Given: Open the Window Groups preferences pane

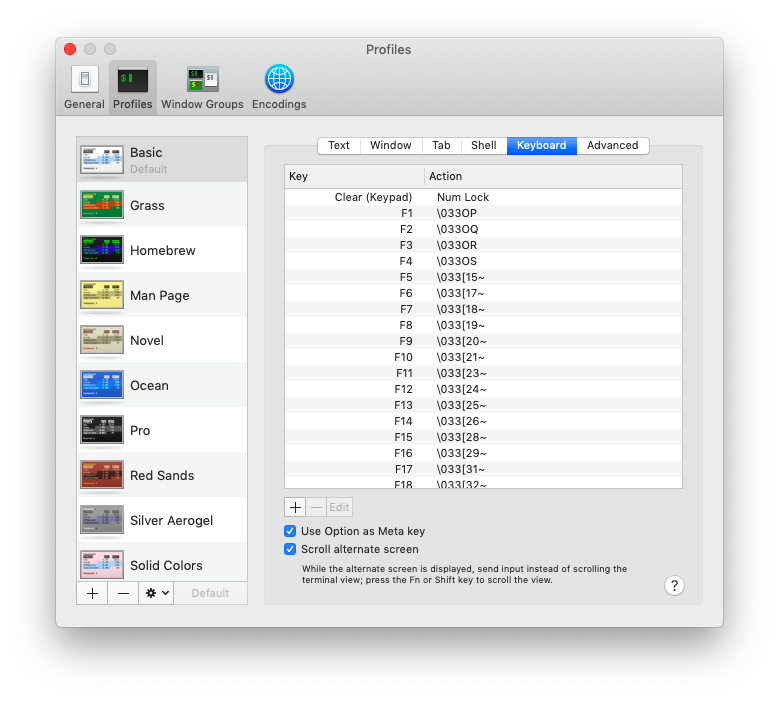Looking at the screenshot, I should point(202,87).
